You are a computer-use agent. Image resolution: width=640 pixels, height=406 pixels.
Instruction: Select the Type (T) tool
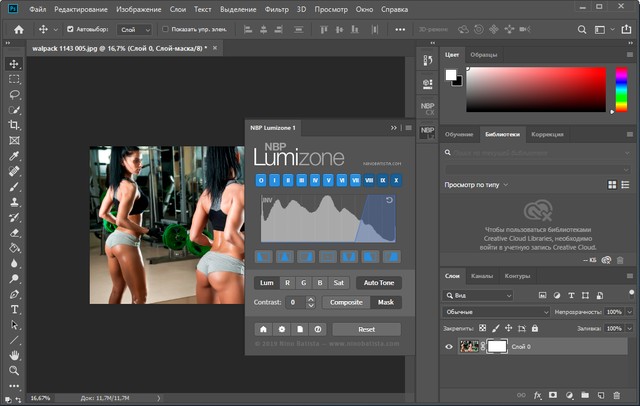[14, 309]
